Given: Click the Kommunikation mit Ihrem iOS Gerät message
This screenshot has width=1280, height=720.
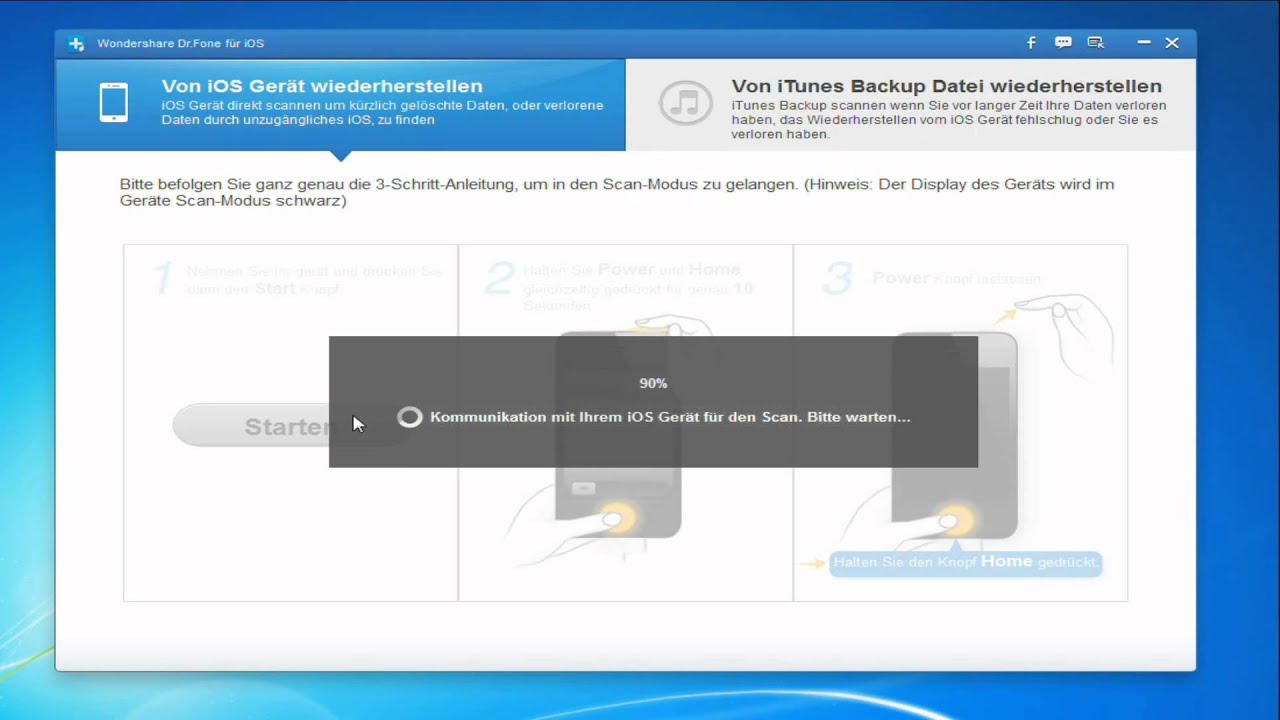Looking at the screenshot, I should [x=670, y=417].
